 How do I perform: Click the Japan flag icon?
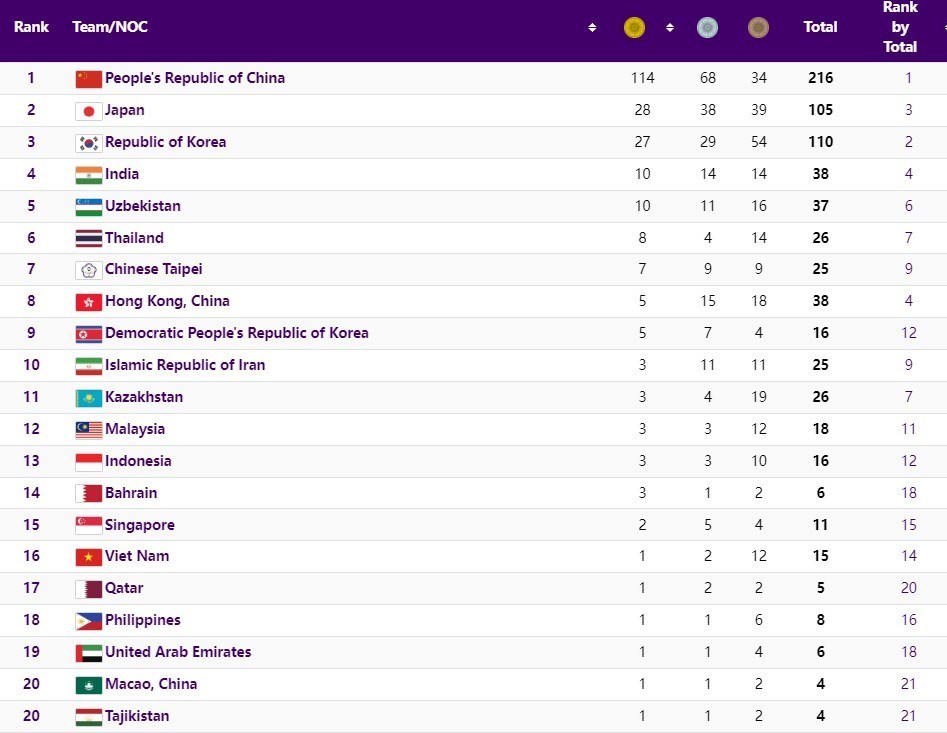[x=88, y=111]
